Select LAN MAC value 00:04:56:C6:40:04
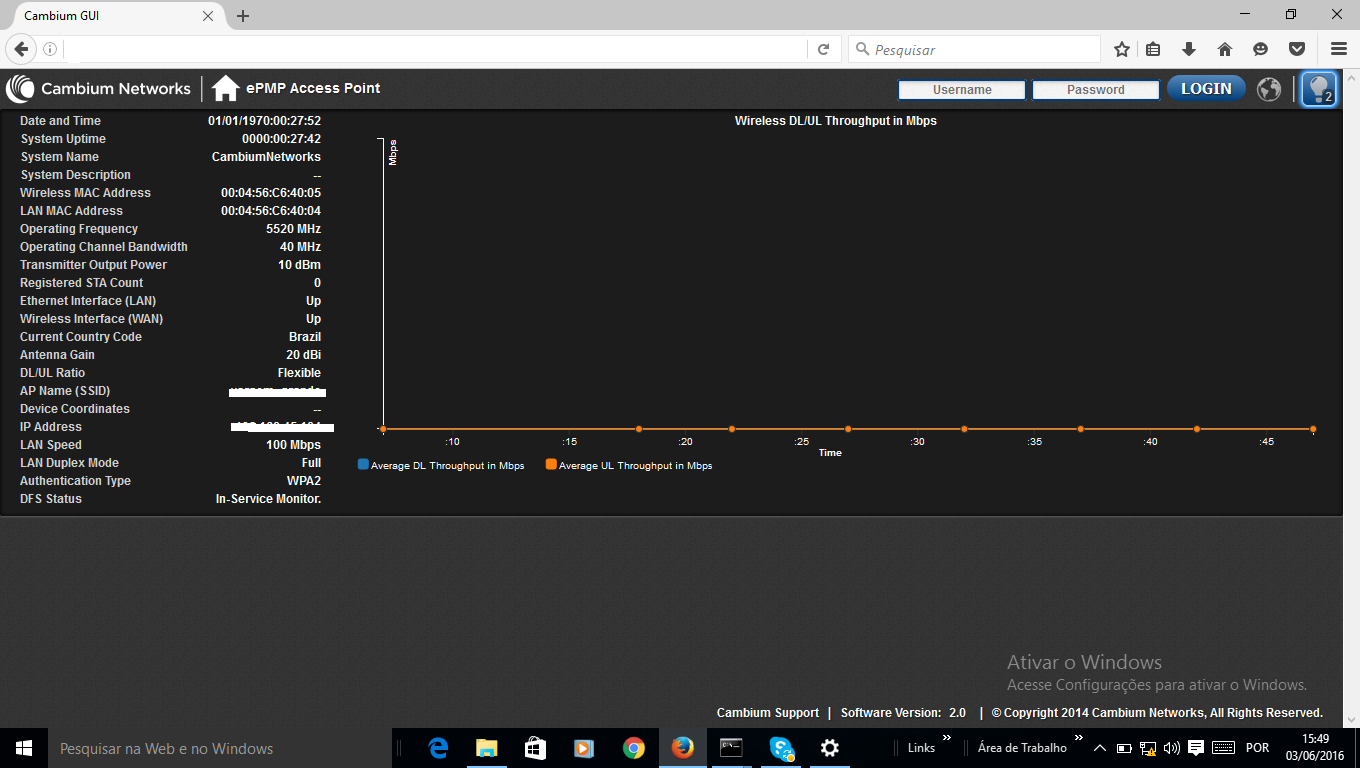Viewport: 1360px width, 768px height. click(x=271, y=211)
